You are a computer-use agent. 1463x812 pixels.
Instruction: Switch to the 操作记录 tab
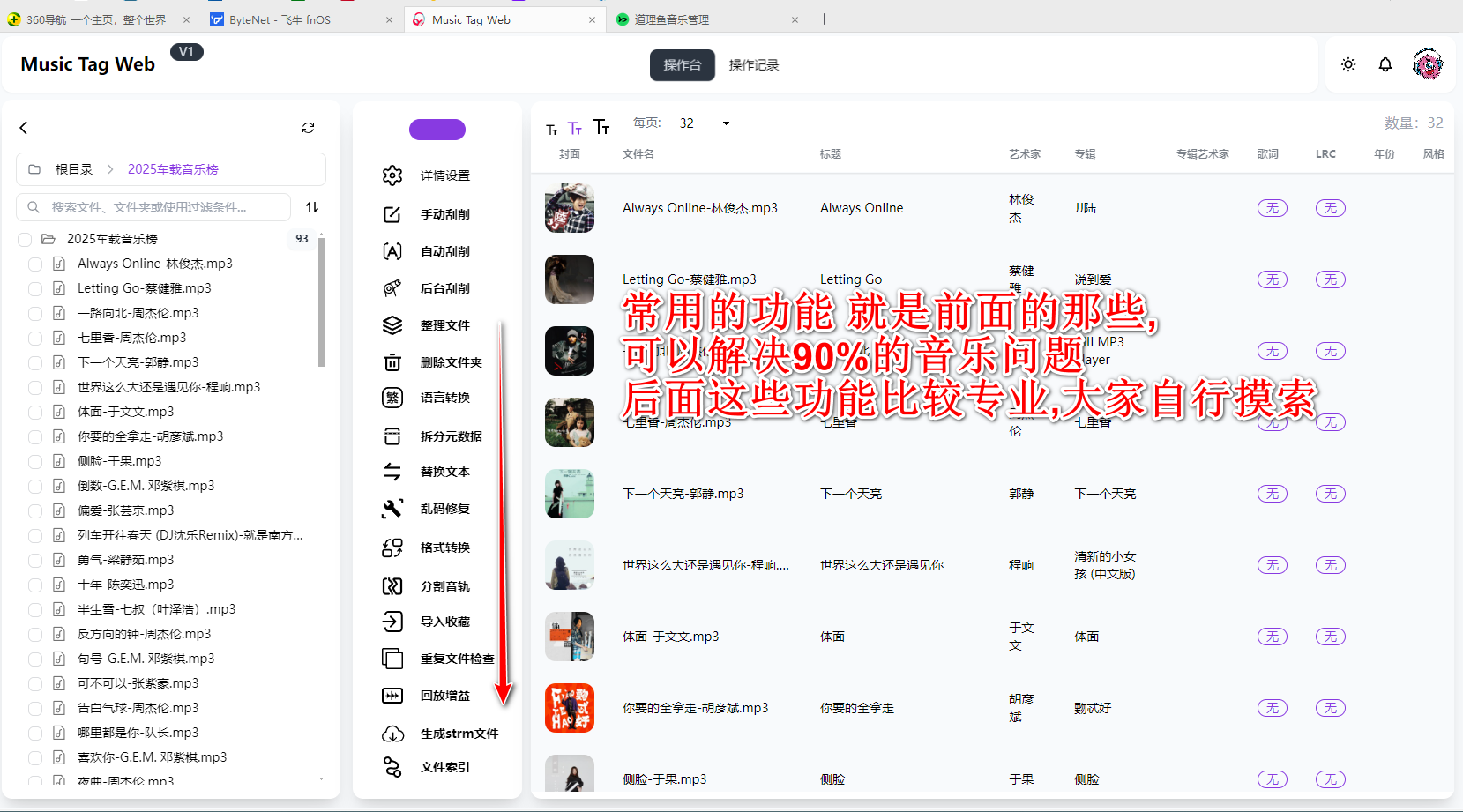pyautogui.click(x=753, y=65)
